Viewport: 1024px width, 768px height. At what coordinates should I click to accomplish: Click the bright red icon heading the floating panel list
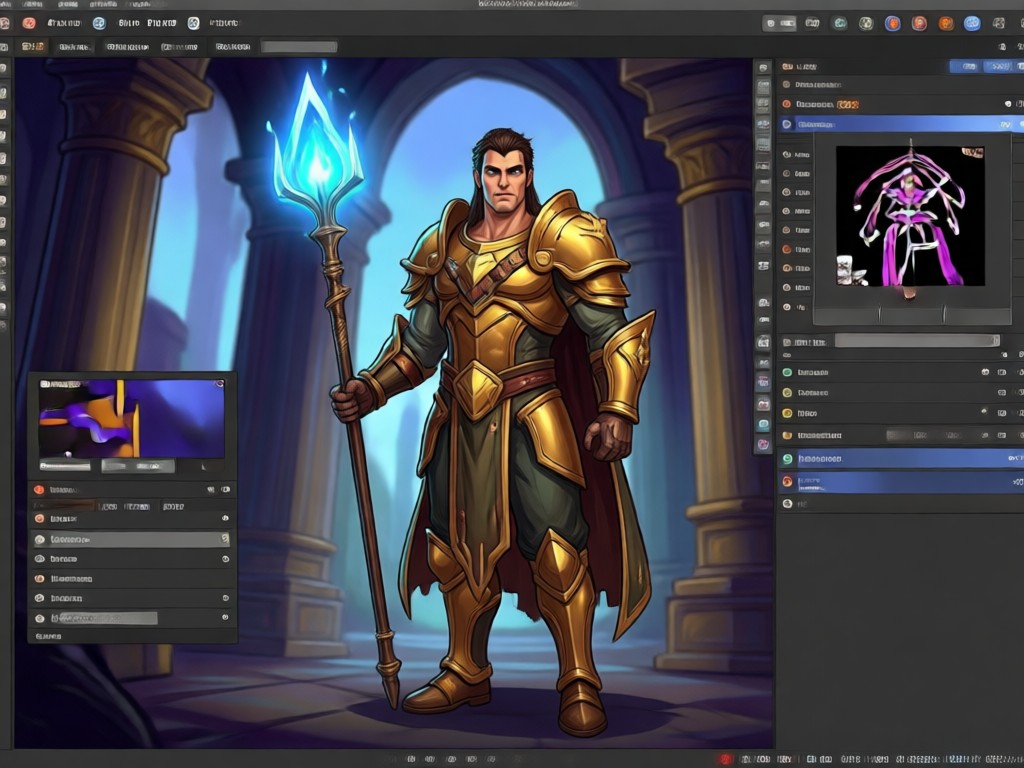tap(39, 489)
